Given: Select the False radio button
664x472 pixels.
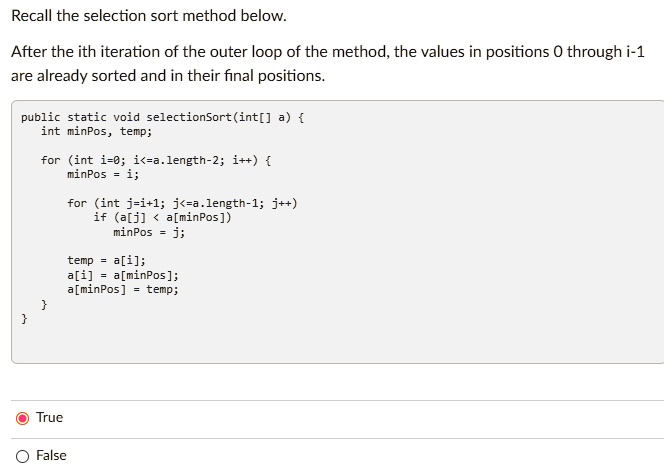Looking at the screenshot, I should [x=22, y=456].
